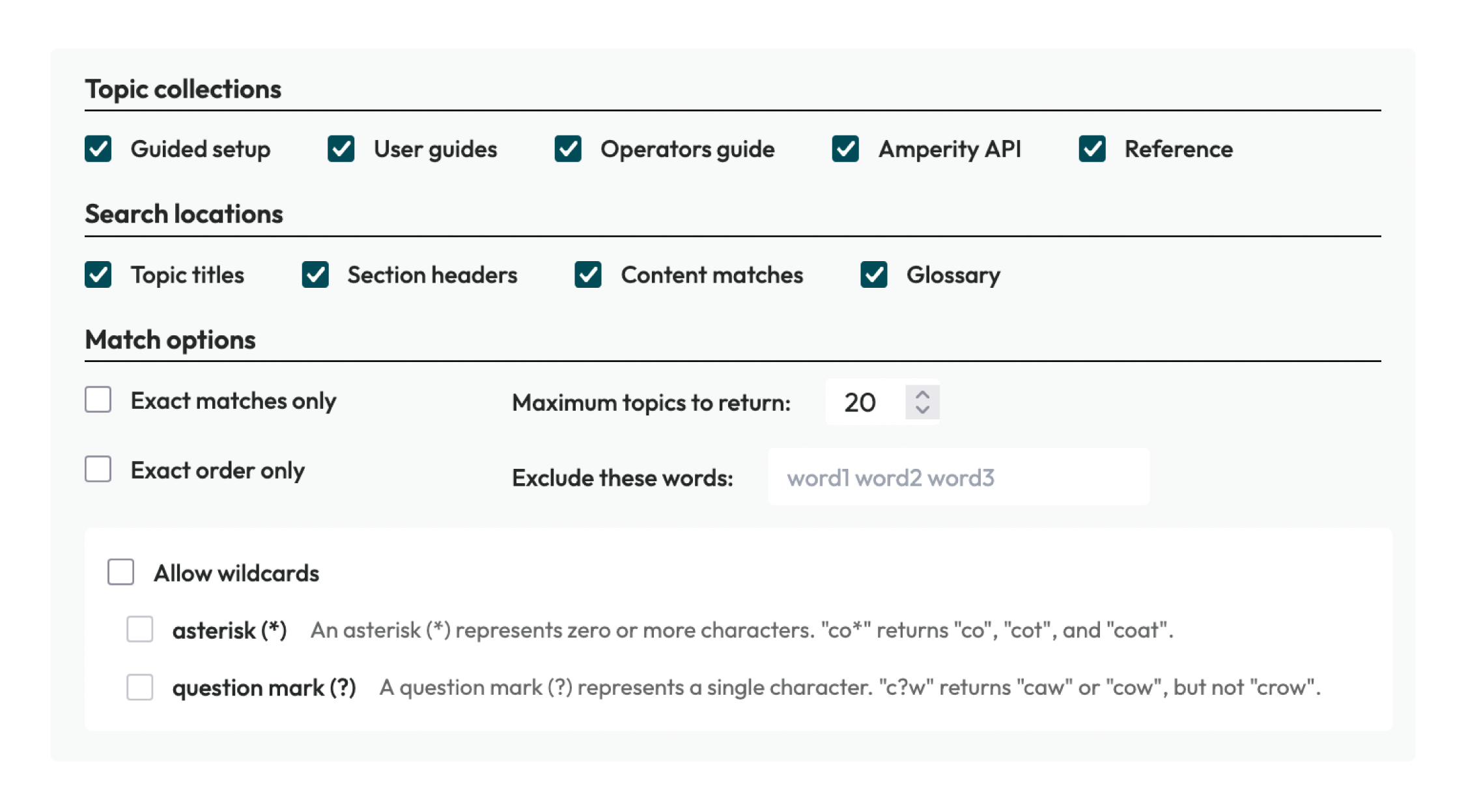1466x812 pixels.
Task: Exclude the Glossary from search locations
Action: click(875, 275)
